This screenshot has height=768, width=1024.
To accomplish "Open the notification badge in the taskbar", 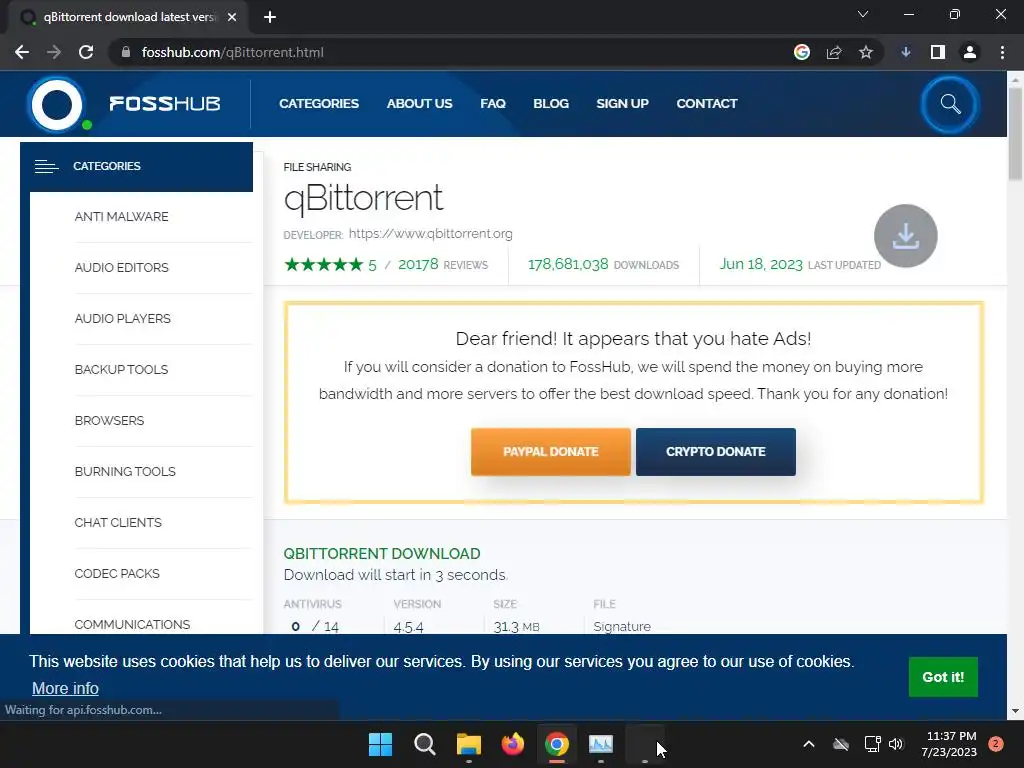I will (x=996, y=744).
